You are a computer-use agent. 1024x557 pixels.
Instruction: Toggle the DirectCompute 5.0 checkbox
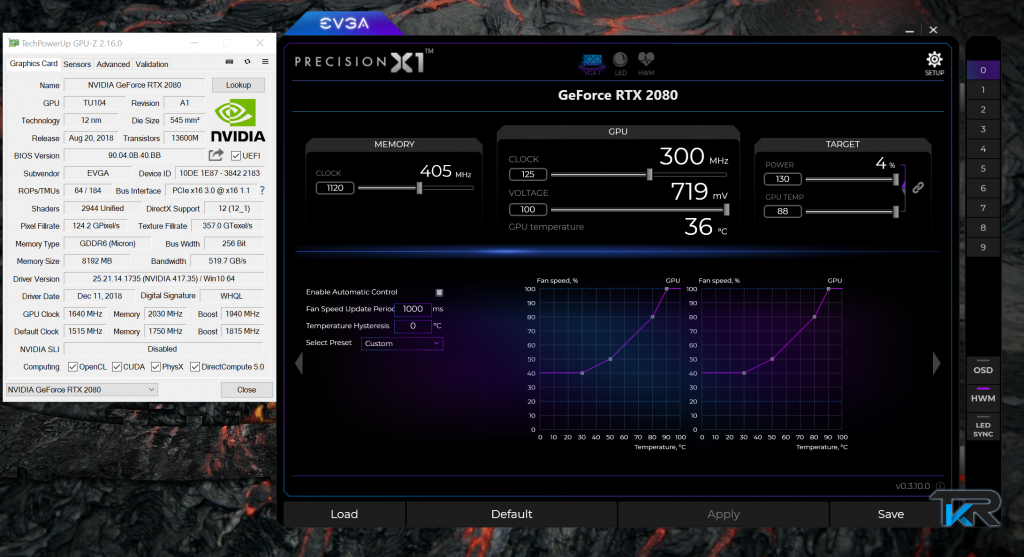pos(195,367)
